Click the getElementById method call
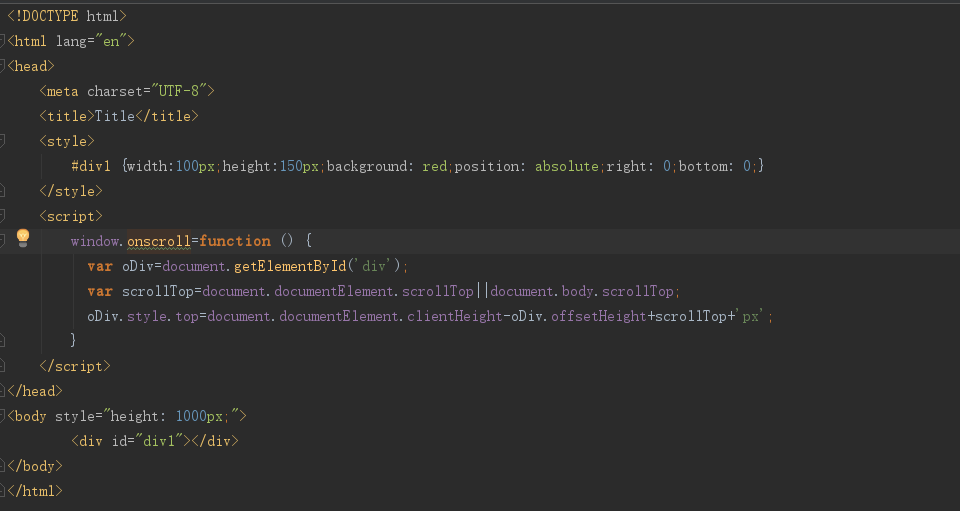Viewport: 960px width, 511px height. [290, 266]
